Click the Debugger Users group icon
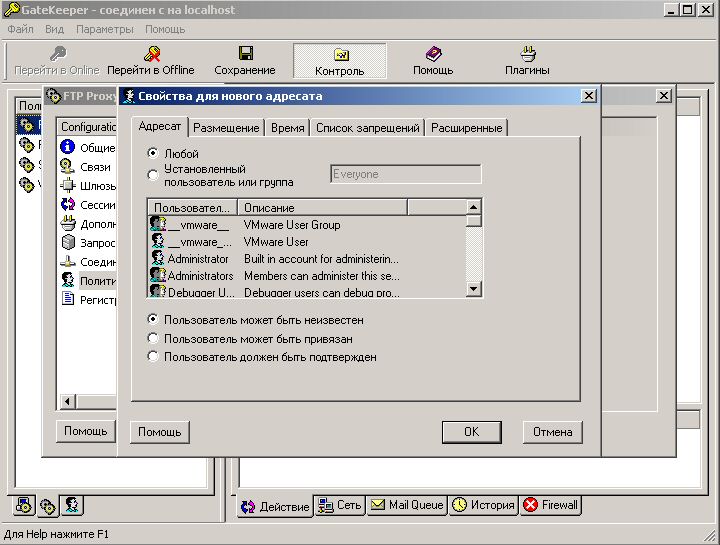 click(158, 291)
